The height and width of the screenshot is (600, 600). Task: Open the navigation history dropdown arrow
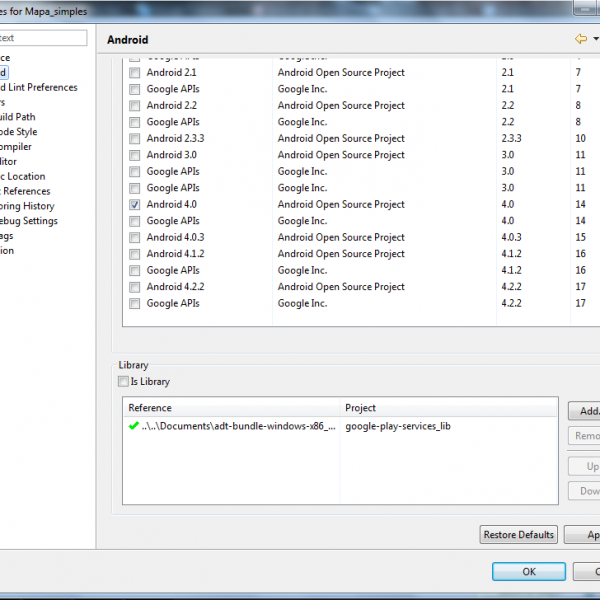(x=596, y=39)
